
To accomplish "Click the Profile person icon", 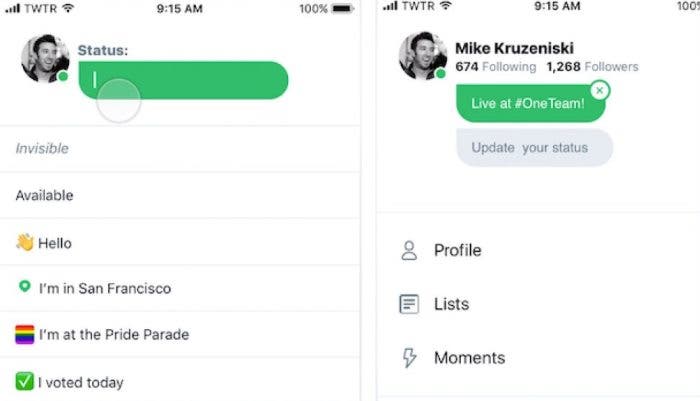I will pyautogui.click(x=409, y=251).
